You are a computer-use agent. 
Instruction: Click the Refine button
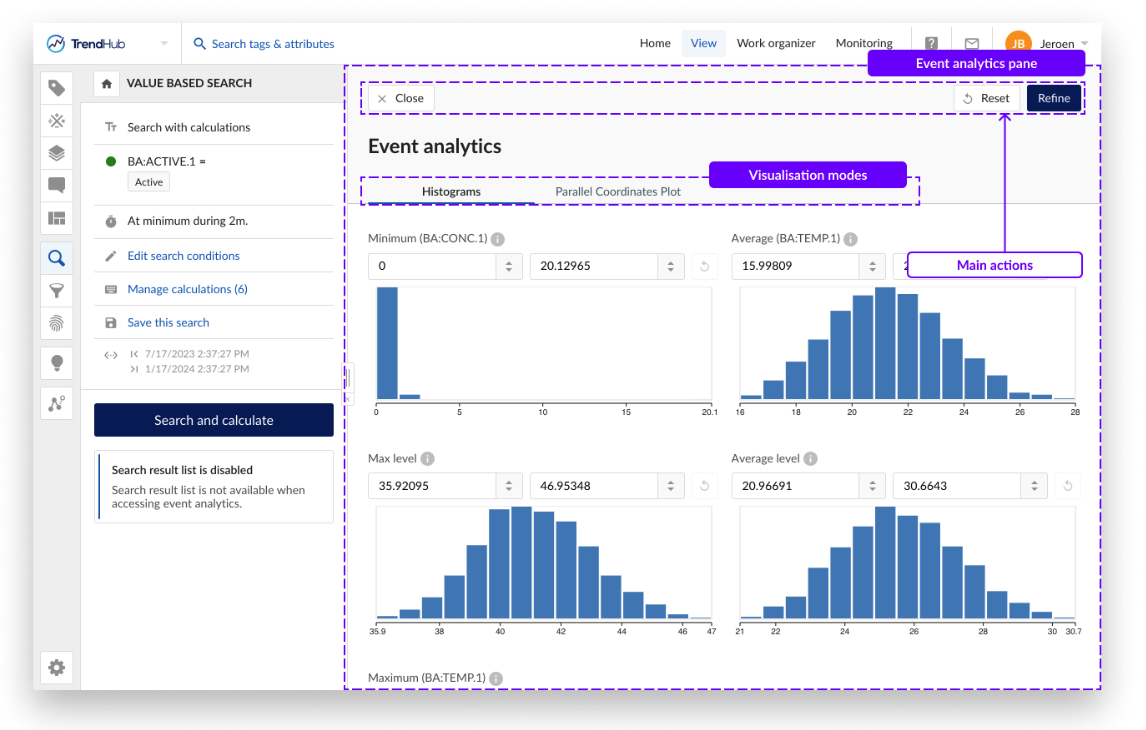(1054, 98)
